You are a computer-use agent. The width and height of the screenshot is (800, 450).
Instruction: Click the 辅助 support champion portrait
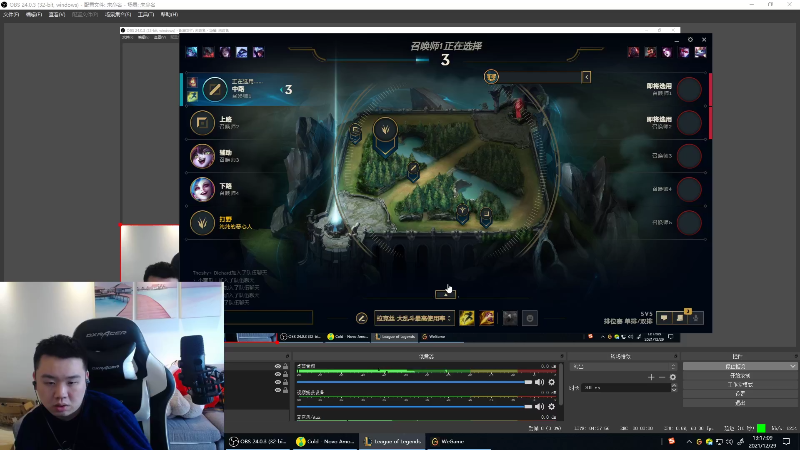click(x=202, y=156)
